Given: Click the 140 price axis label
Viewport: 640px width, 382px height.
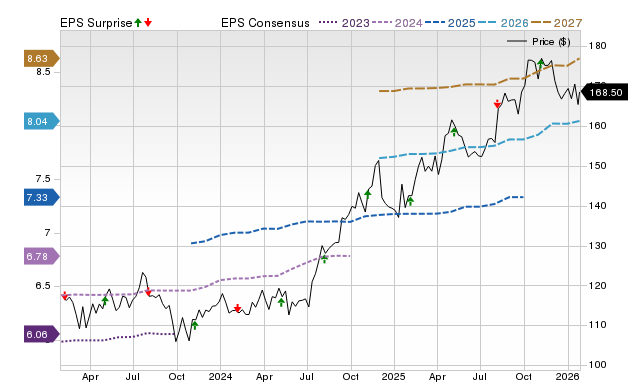Looking at the screenshot, I should tap(598, 206).
